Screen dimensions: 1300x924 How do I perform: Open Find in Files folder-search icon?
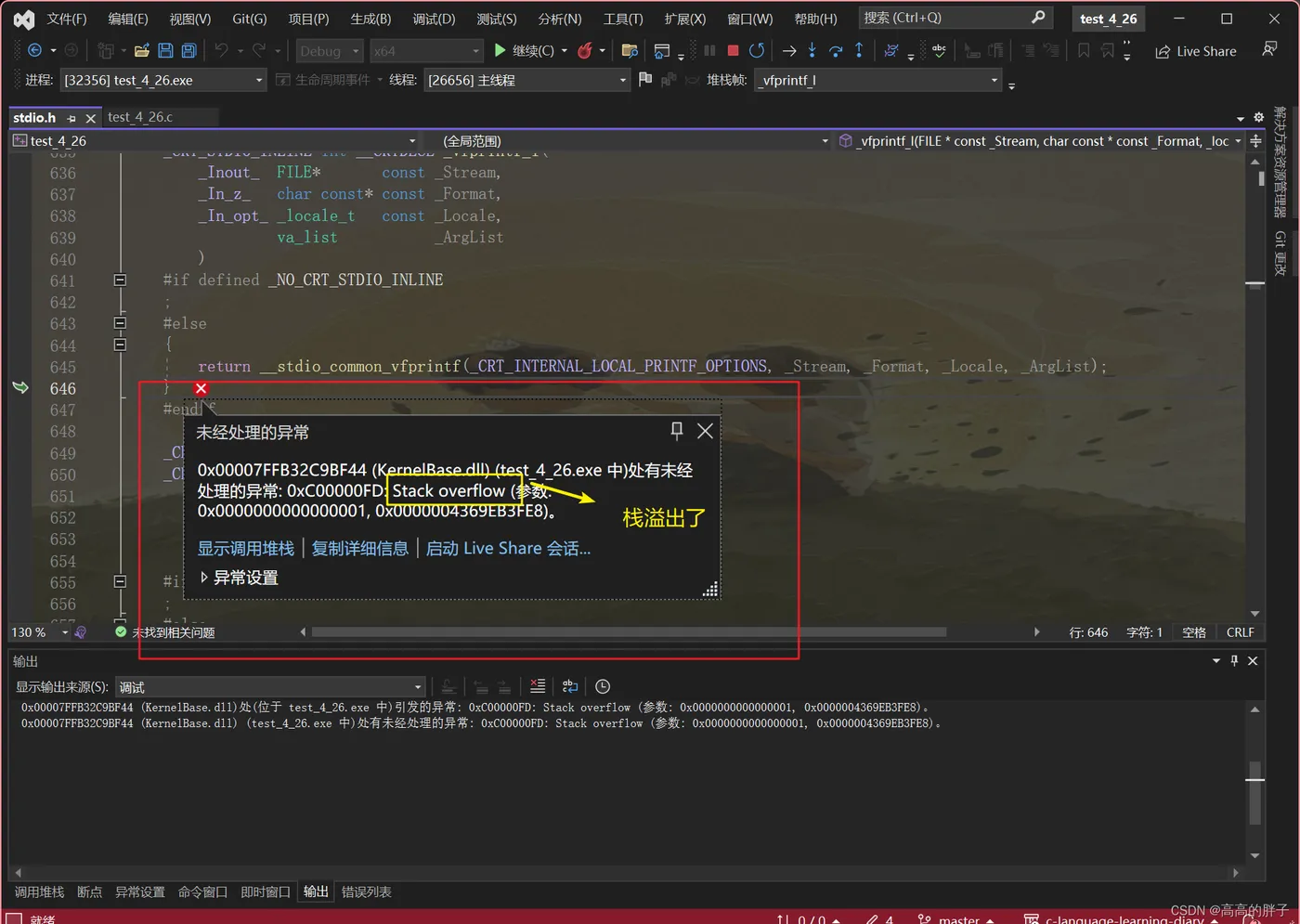[x=630, y=50]
